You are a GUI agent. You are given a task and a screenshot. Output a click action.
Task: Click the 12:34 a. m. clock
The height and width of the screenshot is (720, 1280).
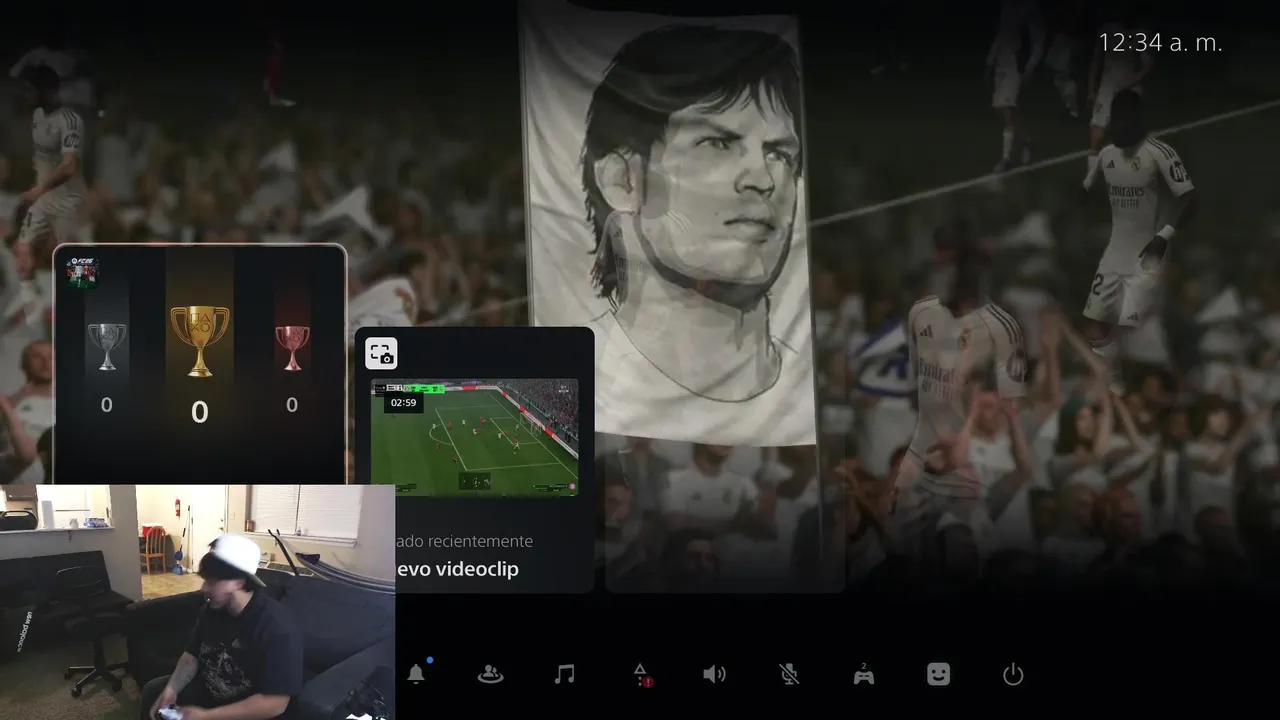(x=1160, y=43)
